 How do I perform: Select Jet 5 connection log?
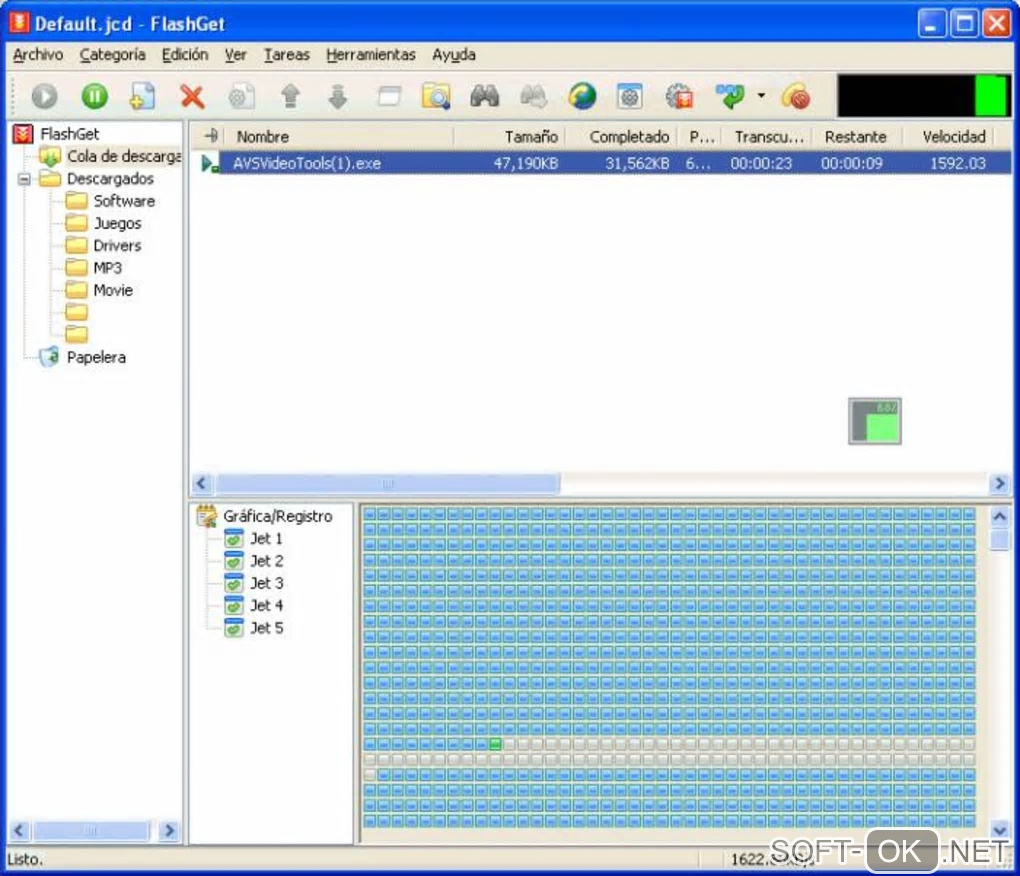click(x=266, y=628)
